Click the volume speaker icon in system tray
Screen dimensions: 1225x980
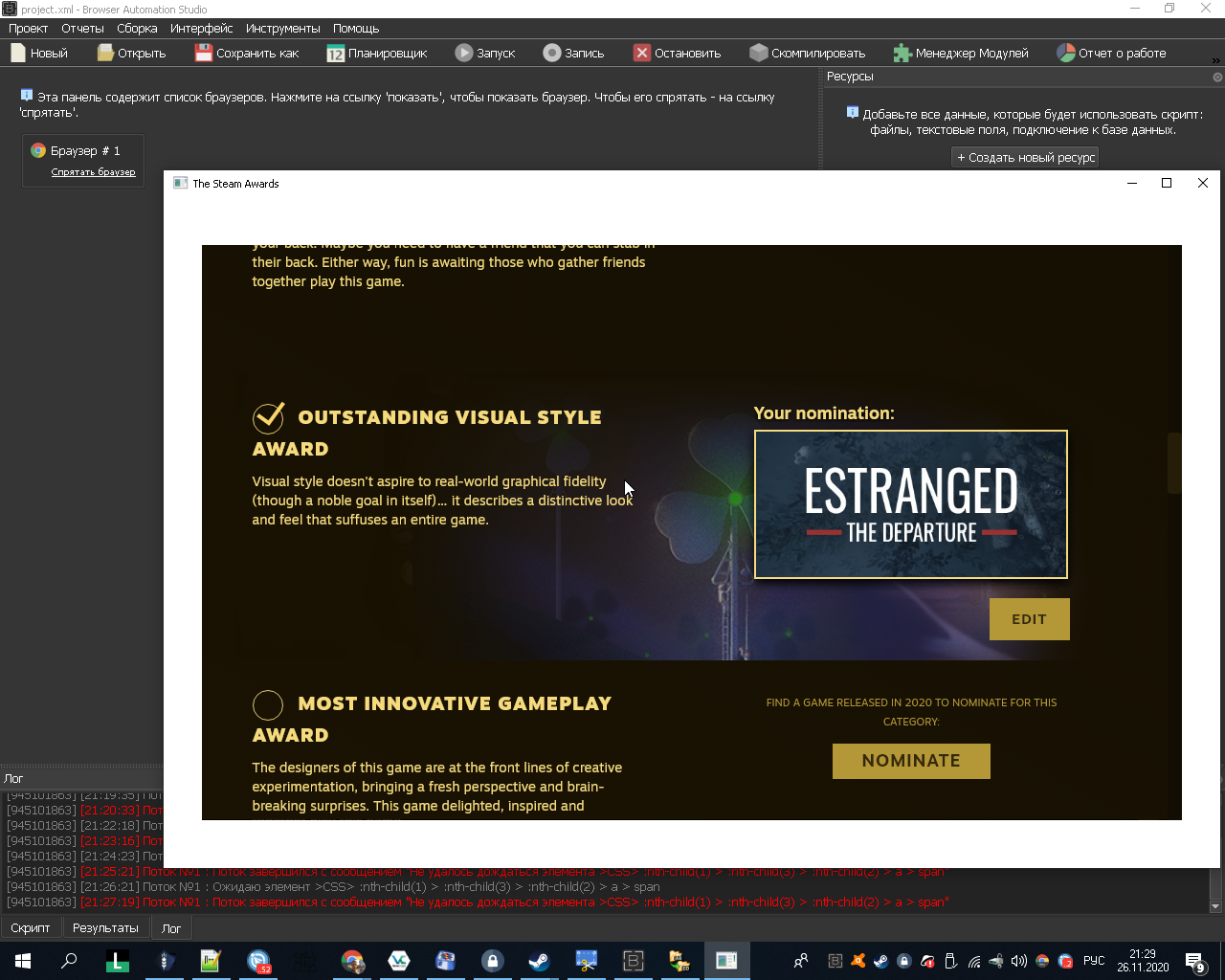pyautogui.click(x=1018, y=961)
